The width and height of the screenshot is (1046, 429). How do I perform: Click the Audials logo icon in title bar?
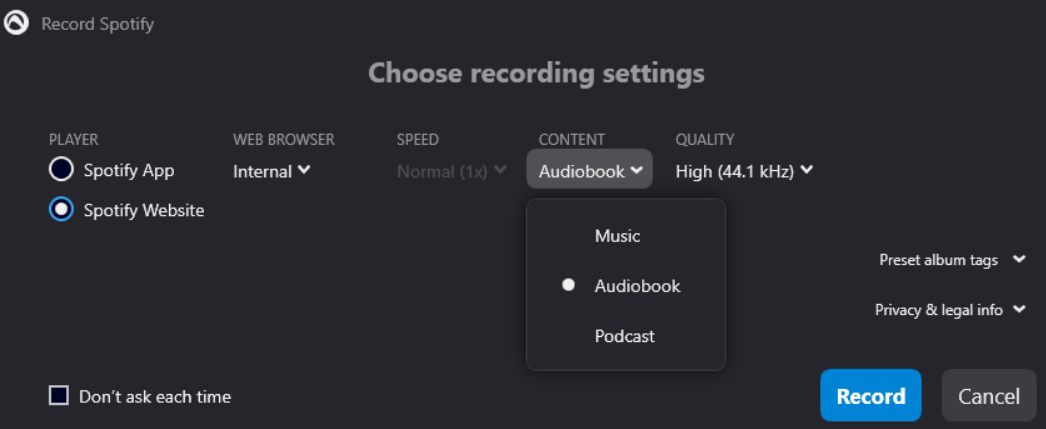tap(16, 24)
